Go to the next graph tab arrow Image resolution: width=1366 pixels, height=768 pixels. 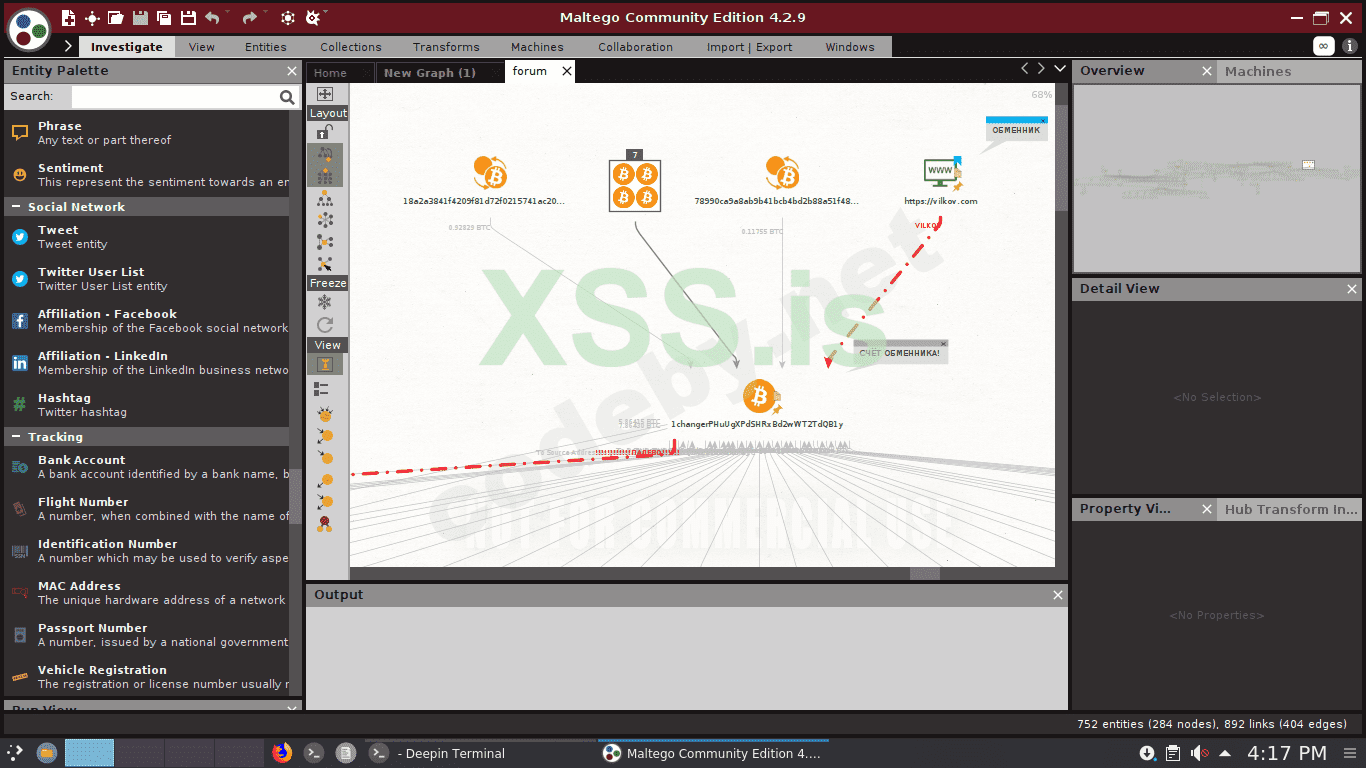tap(1041, 69)
